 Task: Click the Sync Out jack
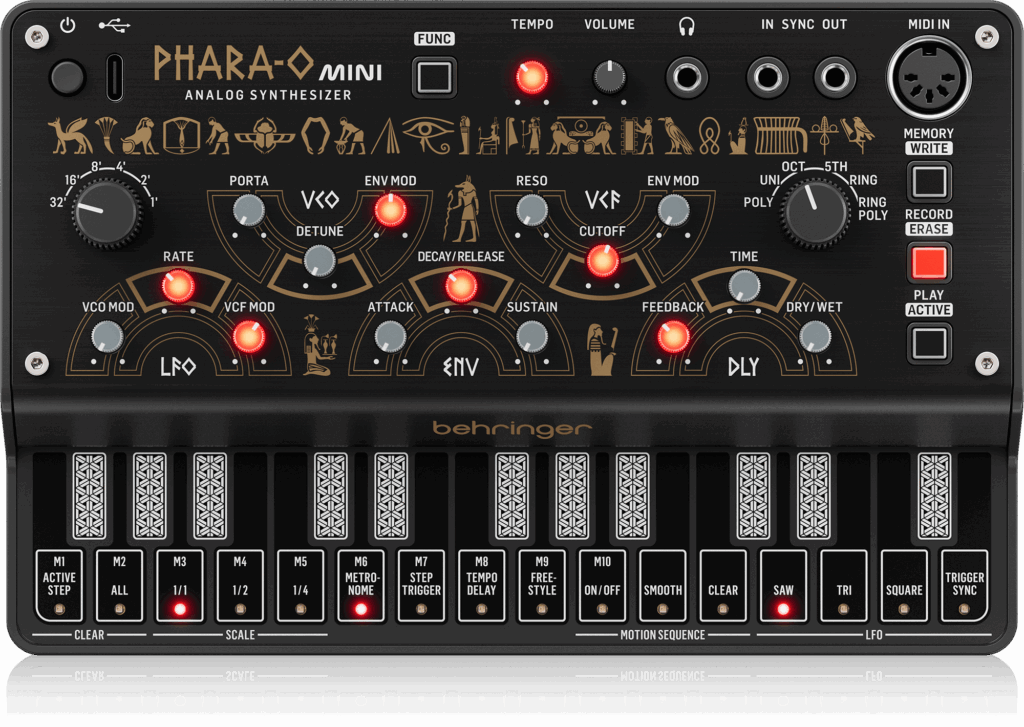(x=834, y=77)
